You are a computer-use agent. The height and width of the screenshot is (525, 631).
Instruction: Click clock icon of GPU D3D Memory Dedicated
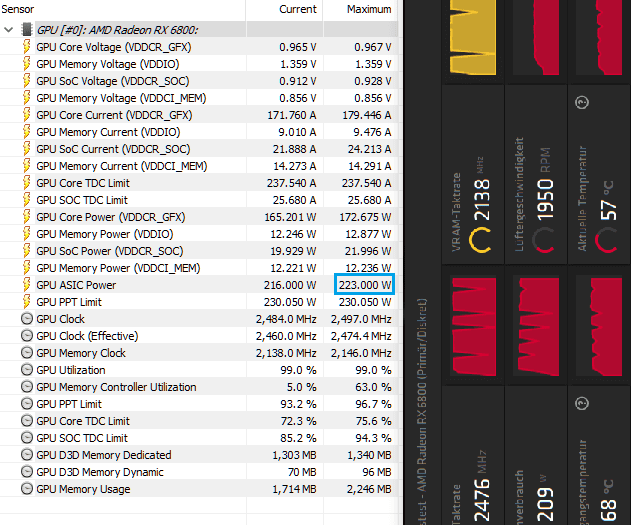27,455
